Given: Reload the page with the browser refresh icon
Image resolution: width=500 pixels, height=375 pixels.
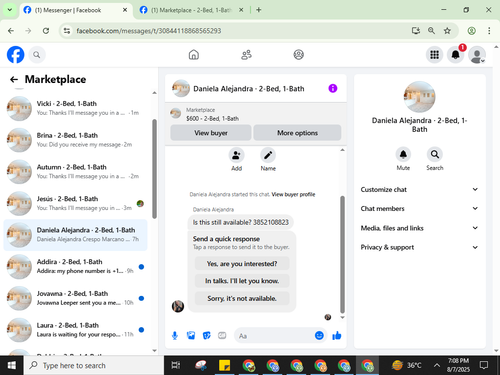Looking at the screenshot, I should click(x=46, y=31).
